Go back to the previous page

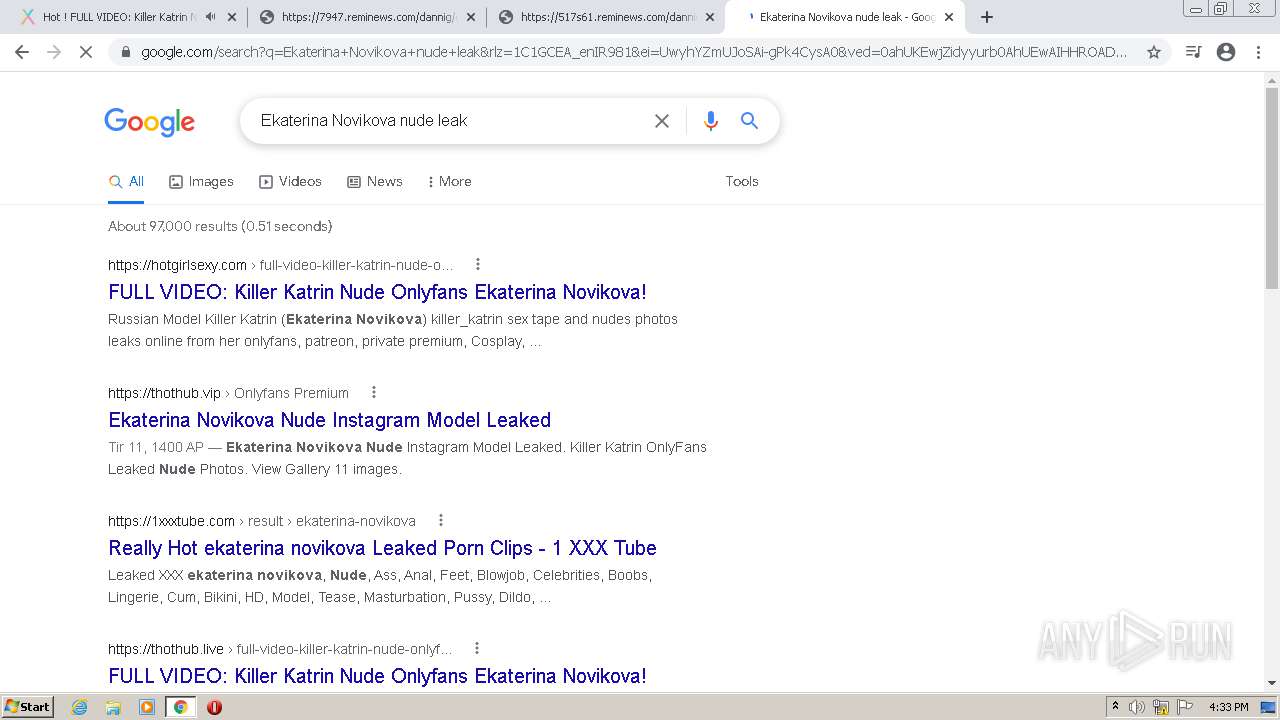coord(22,52)
